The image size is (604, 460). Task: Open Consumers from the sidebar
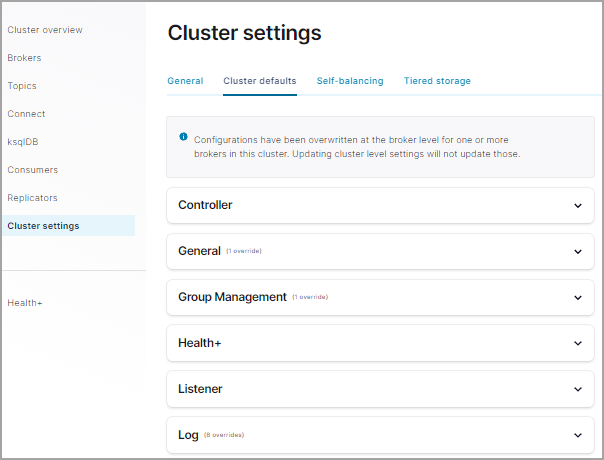pyautogui.click(x=32, y=170)
